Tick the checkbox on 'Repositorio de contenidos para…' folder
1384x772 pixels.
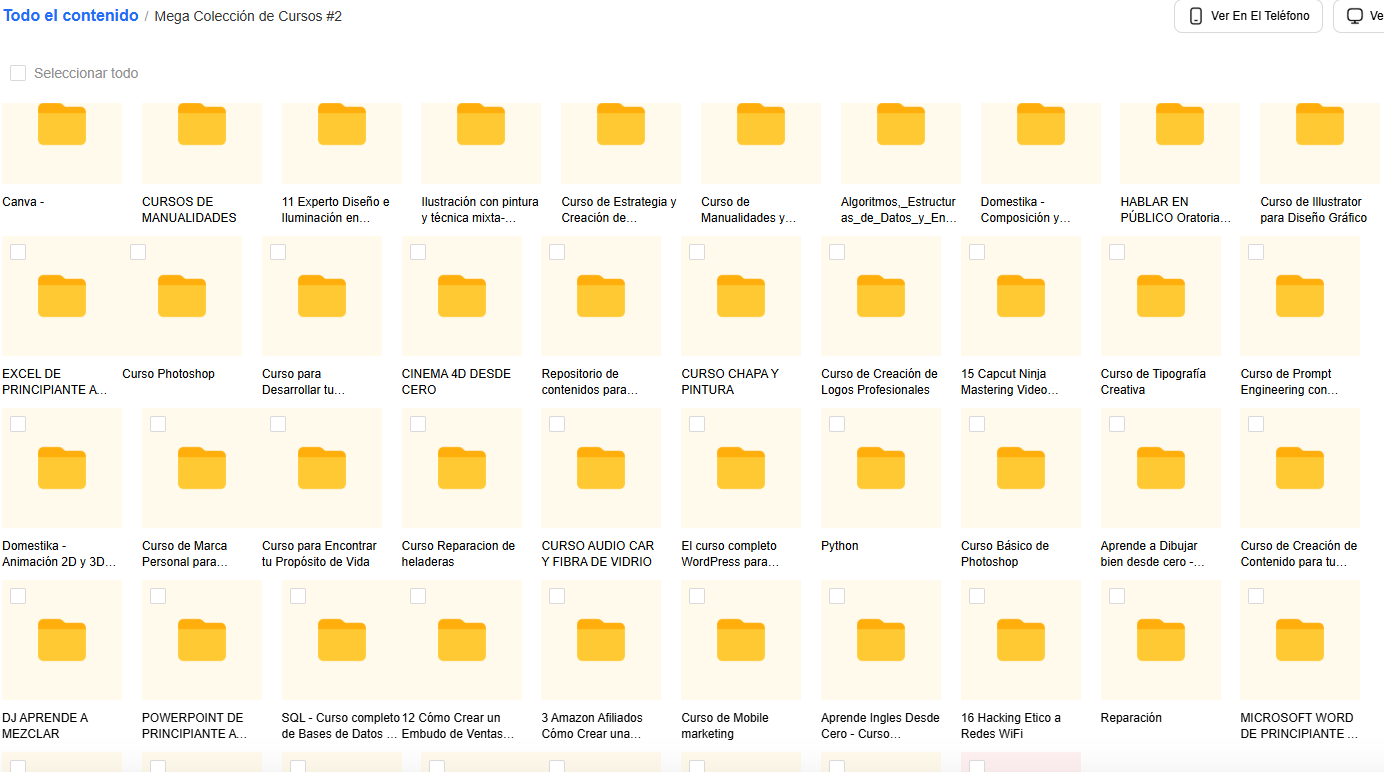[557, 252]
